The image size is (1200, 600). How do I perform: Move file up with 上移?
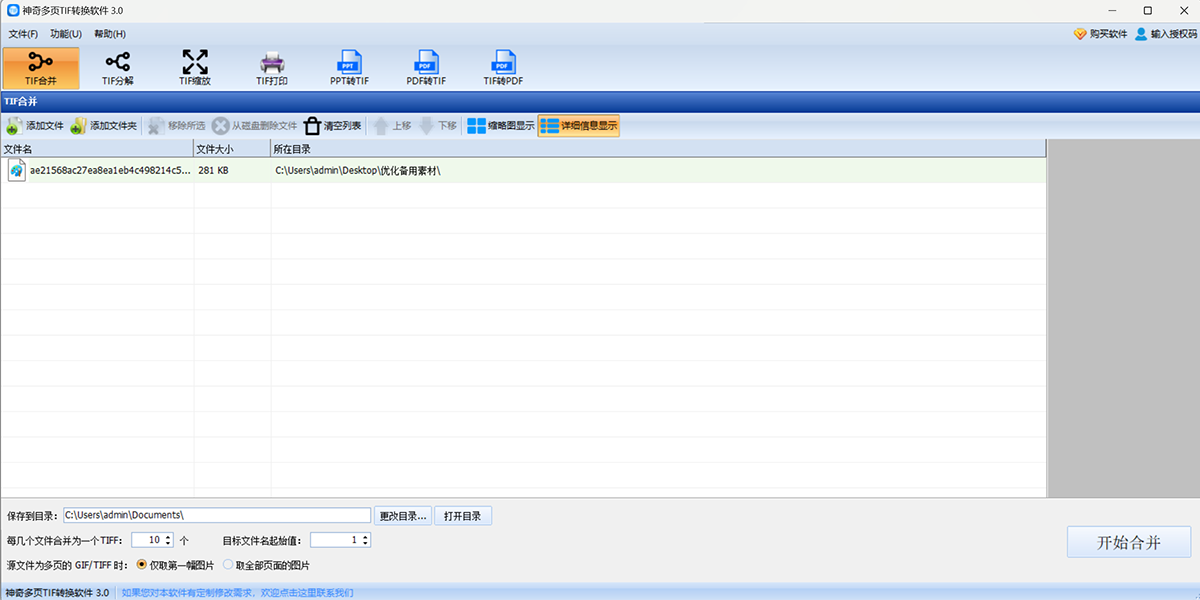tap(391, 126)
